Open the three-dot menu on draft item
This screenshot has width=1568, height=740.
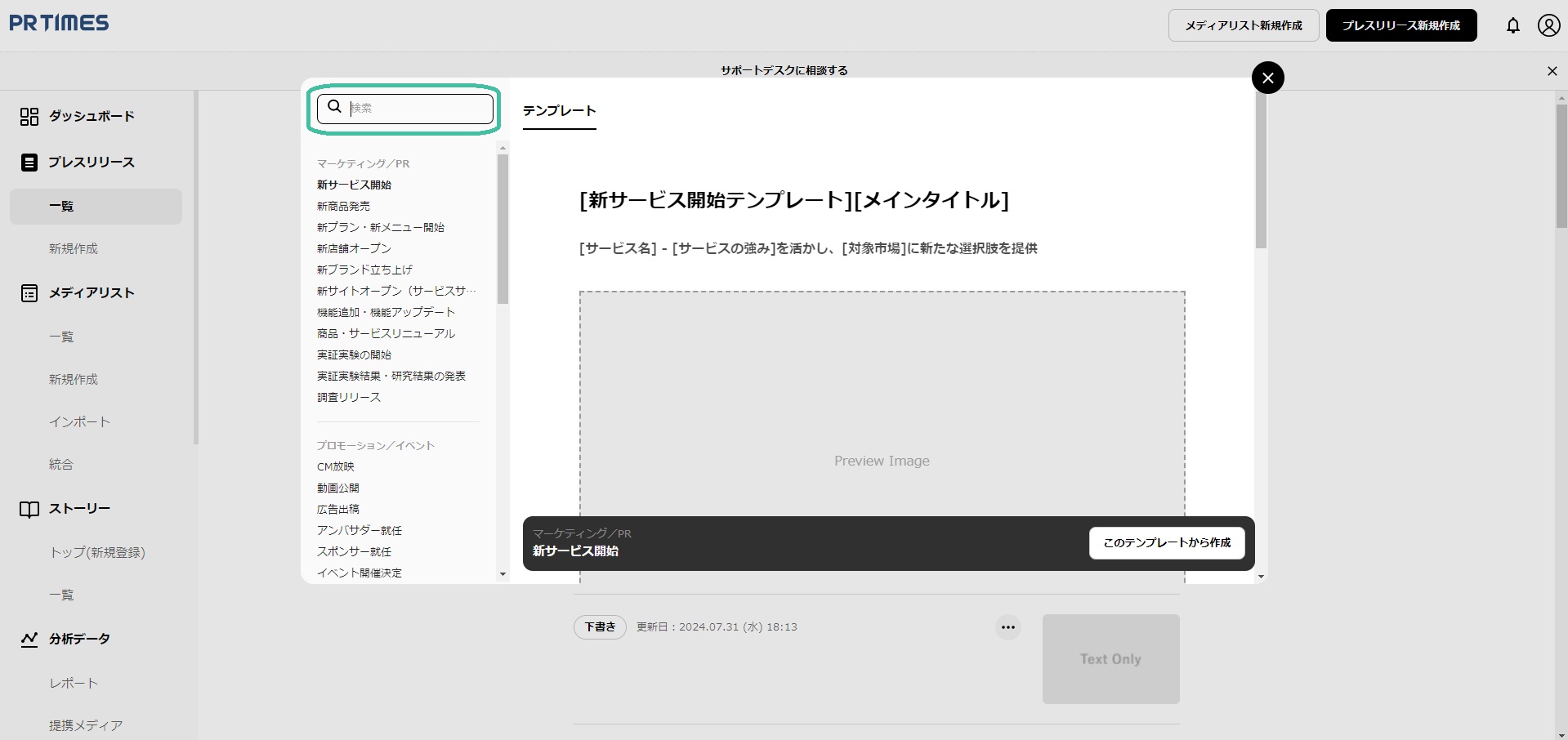click(x=1007, y=627)
